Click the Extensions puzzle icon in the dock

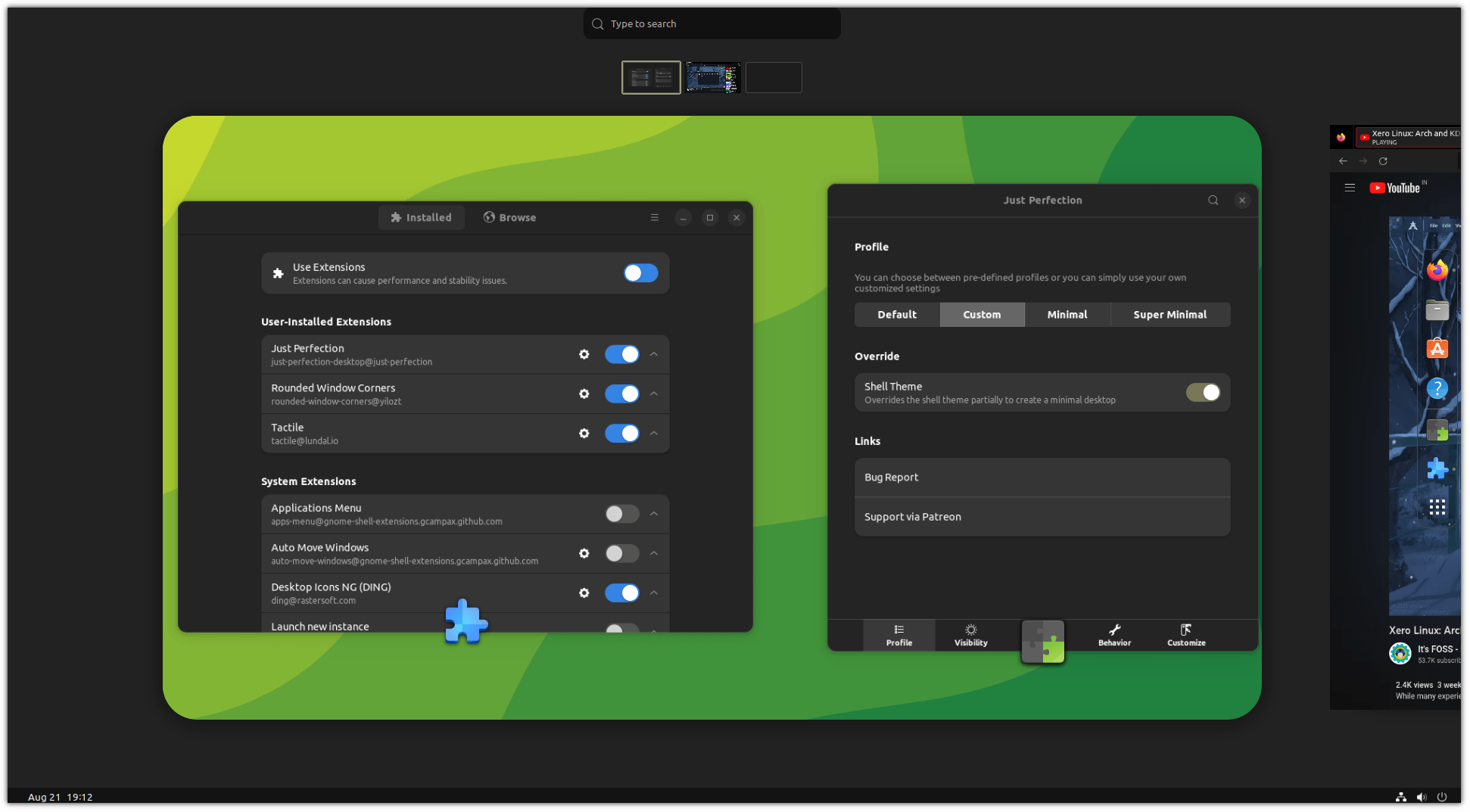(1437, 468)
